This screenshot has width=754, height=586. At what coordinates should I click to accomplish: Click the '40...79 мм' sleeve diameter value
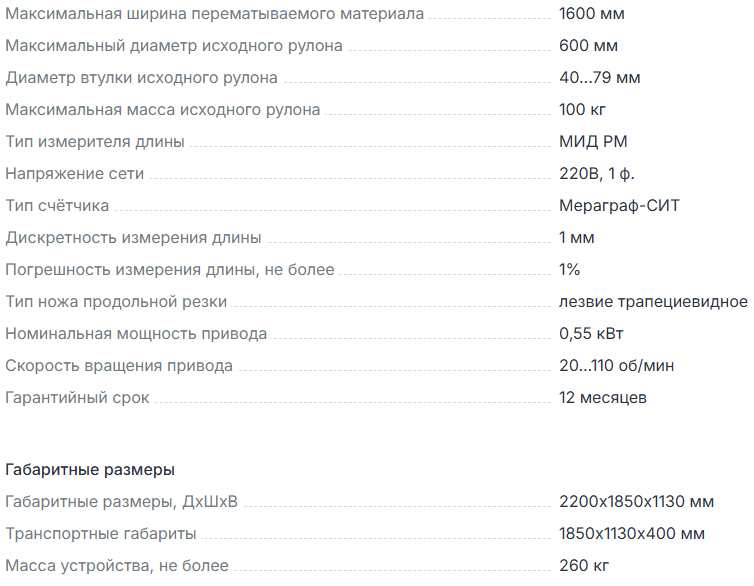(x=600, y=78)
